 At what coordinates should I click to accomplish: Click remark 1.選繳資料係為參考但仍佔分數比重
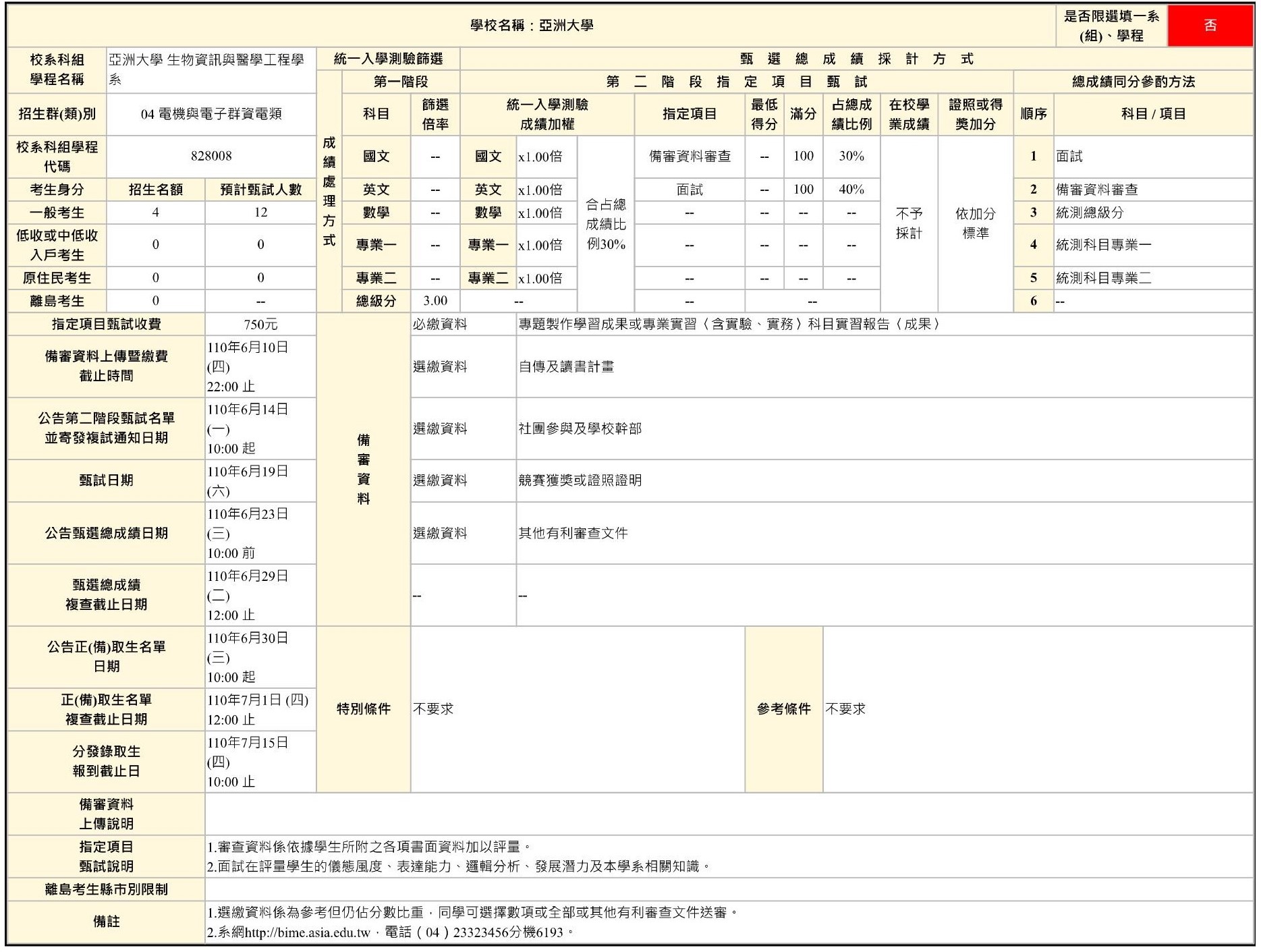[x=473, y=914]
